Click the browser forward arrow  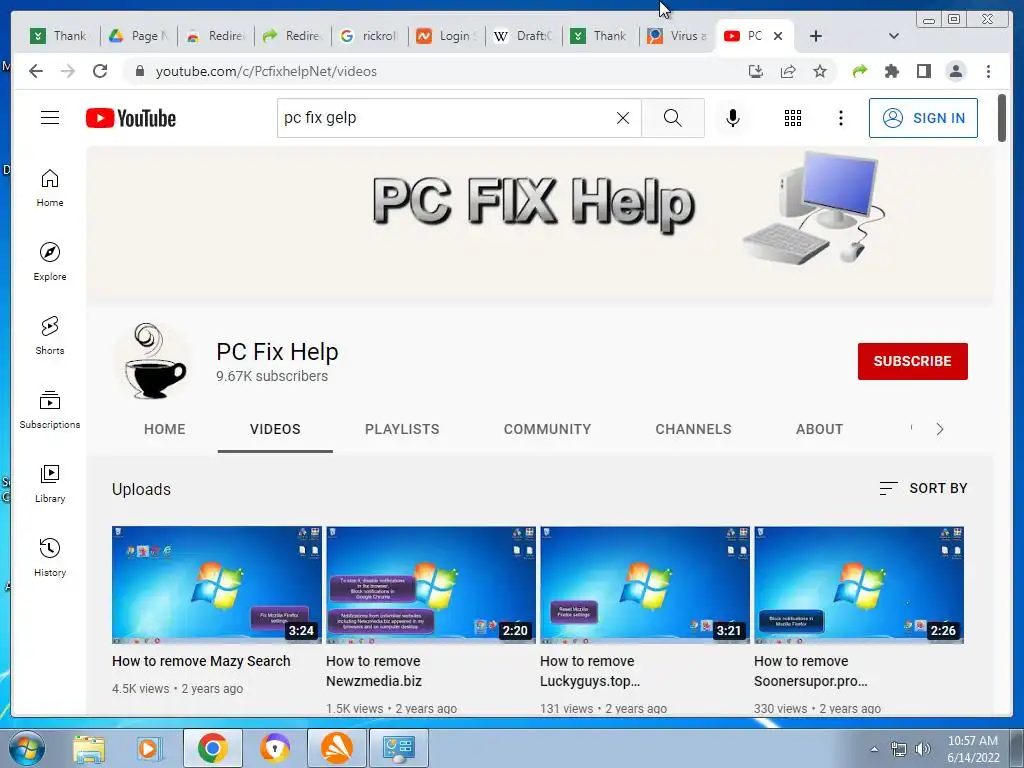click(x=68, y=71)
